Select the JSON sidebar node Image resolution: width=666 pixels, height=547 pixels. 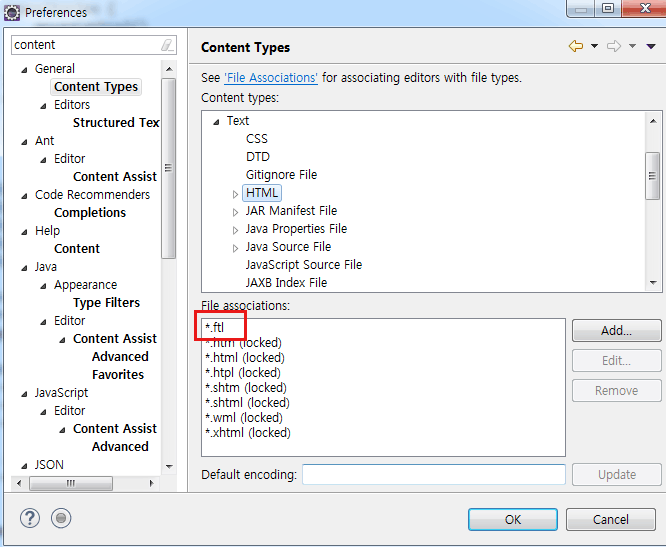49,465
